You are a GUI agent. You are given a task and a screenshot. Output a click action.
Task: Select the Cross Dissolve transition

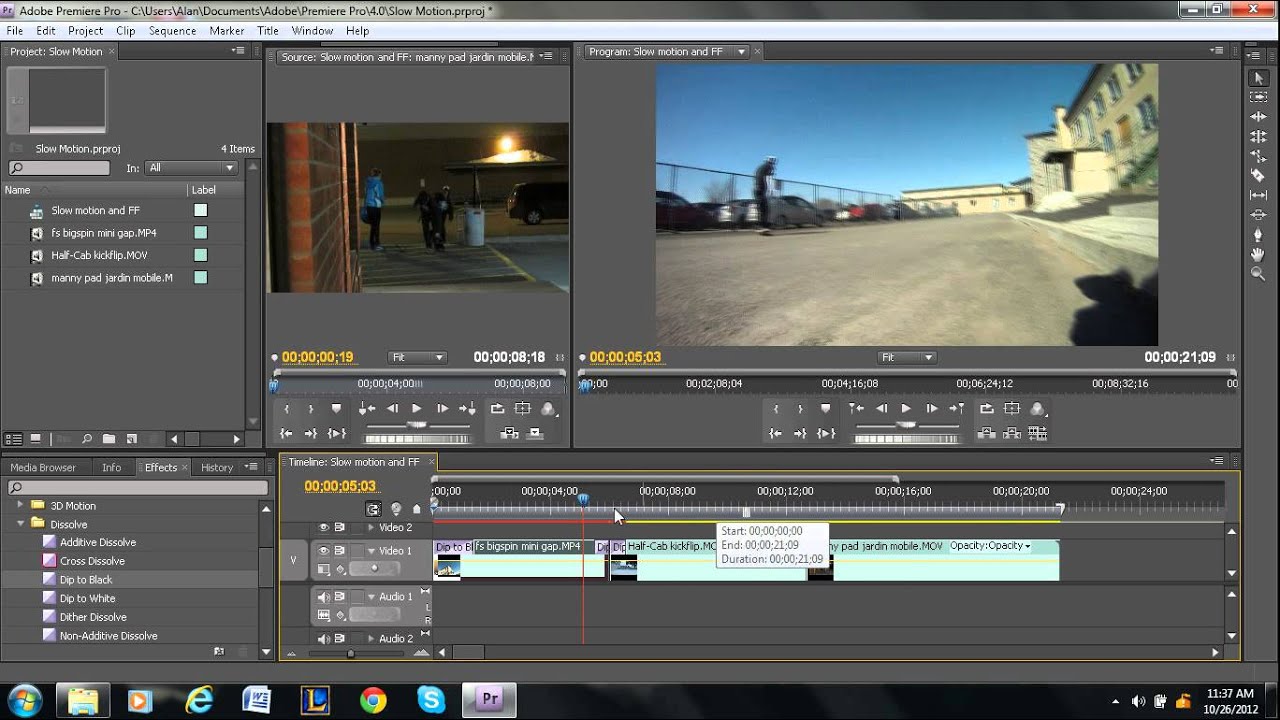coord(92,561)
